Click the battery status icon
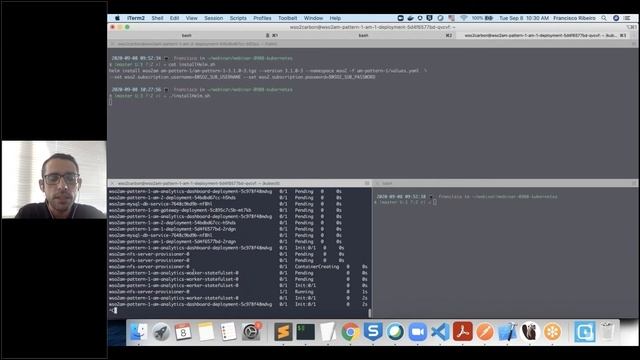 tap(489, 18)
